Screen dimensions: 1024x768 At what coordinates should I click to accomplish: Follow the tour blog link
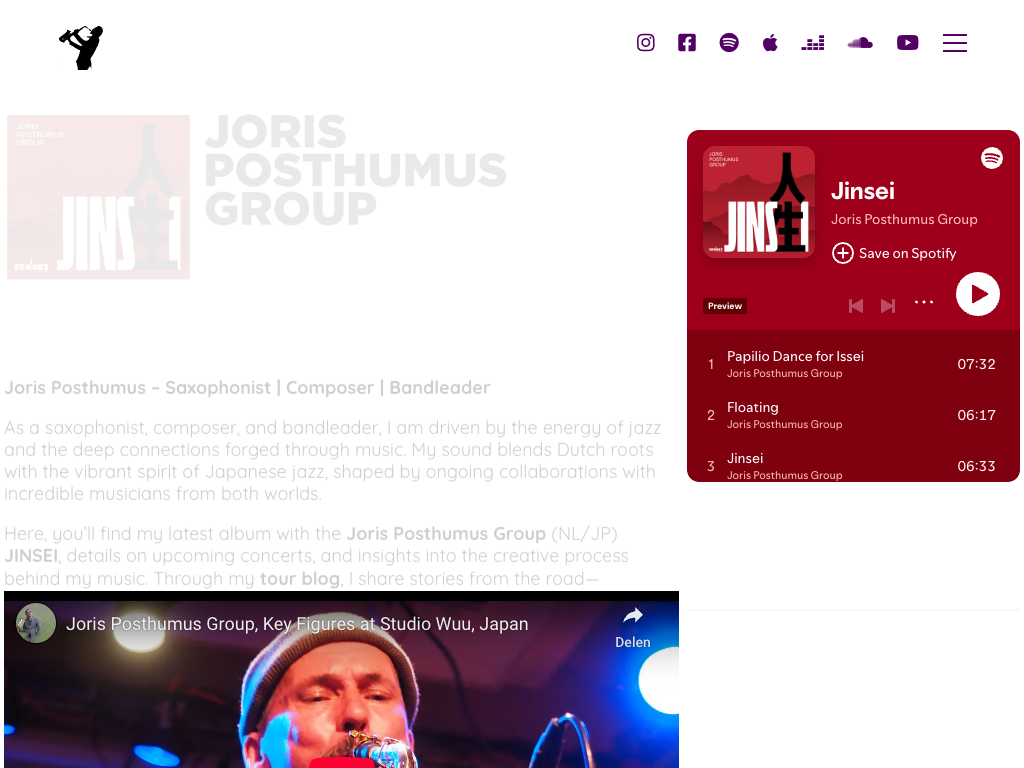(x=300, y=579)
